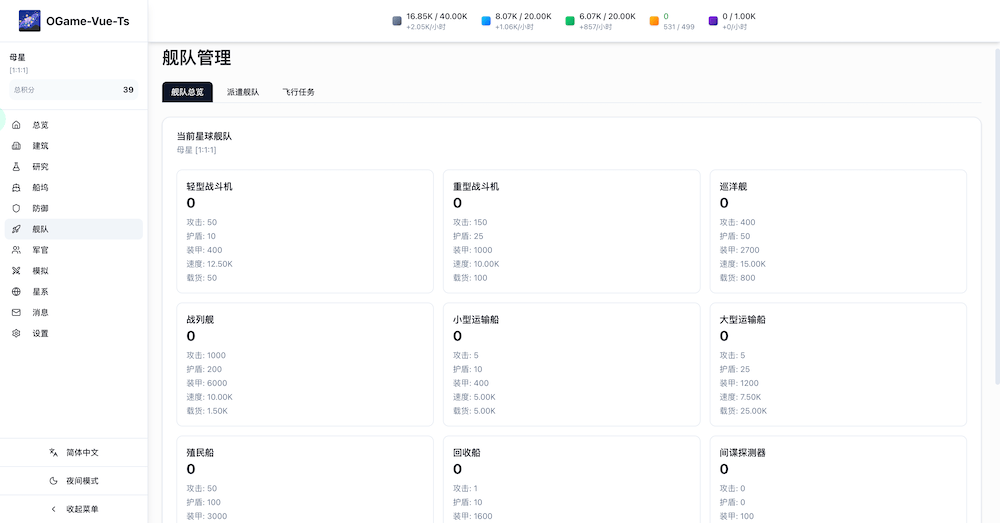This screenshot has width=1000, height=523.
Task: Click the shield icon for 防御
Action: (x=16, y=209)
